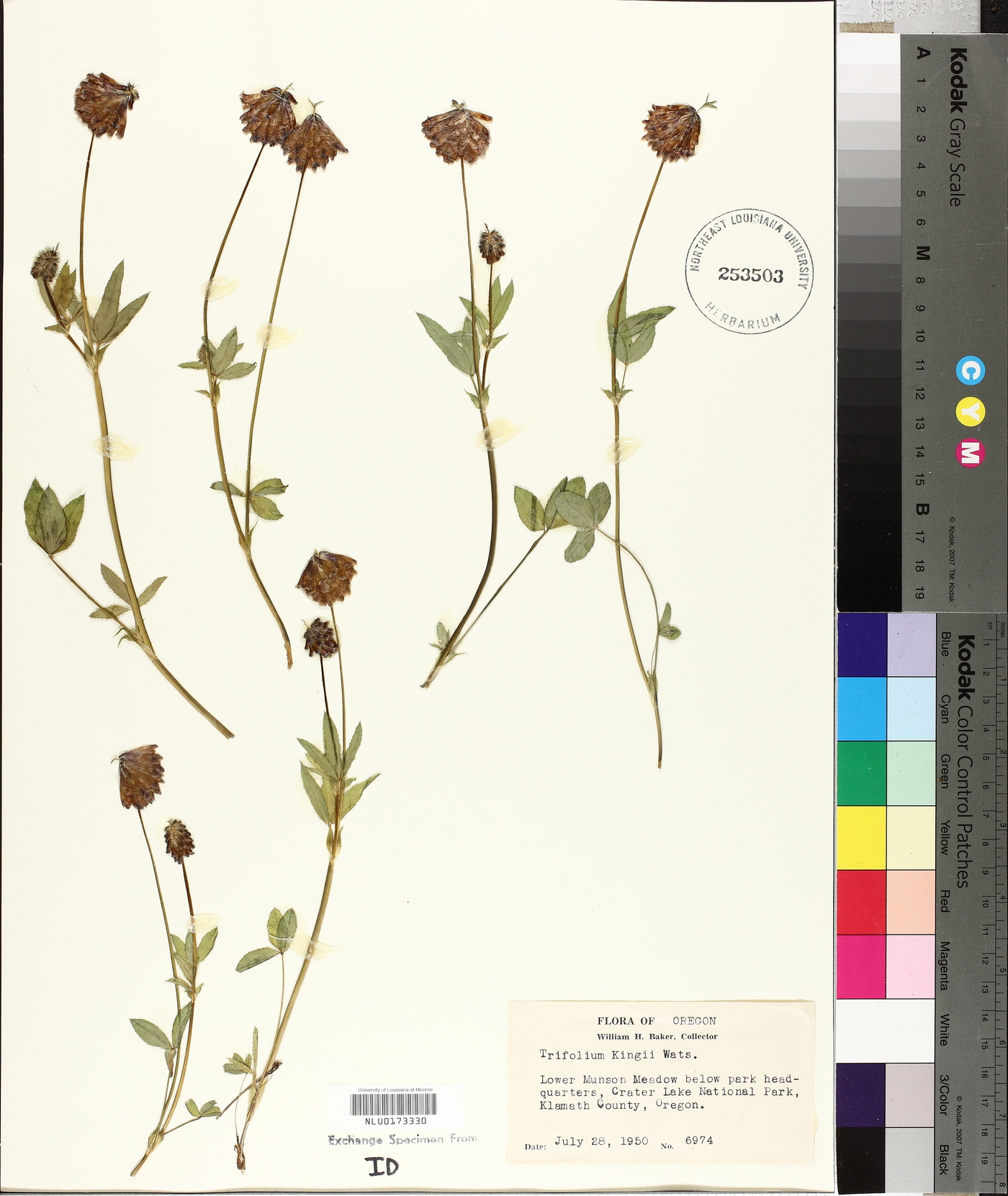Click collection number 6974

pyautogui.click(x=699, y=1140)
